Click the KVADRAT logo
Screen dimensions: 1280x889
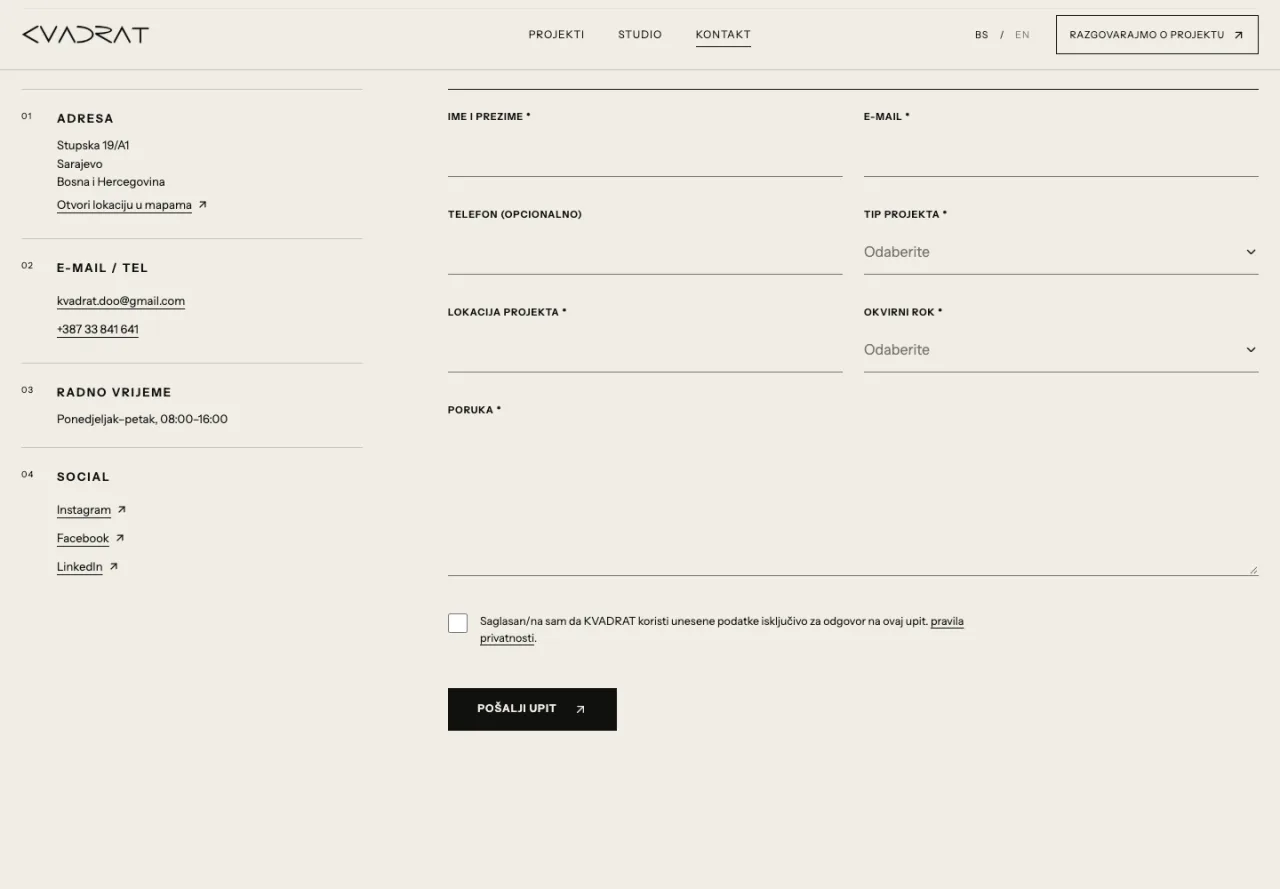(x=85, y=35)
